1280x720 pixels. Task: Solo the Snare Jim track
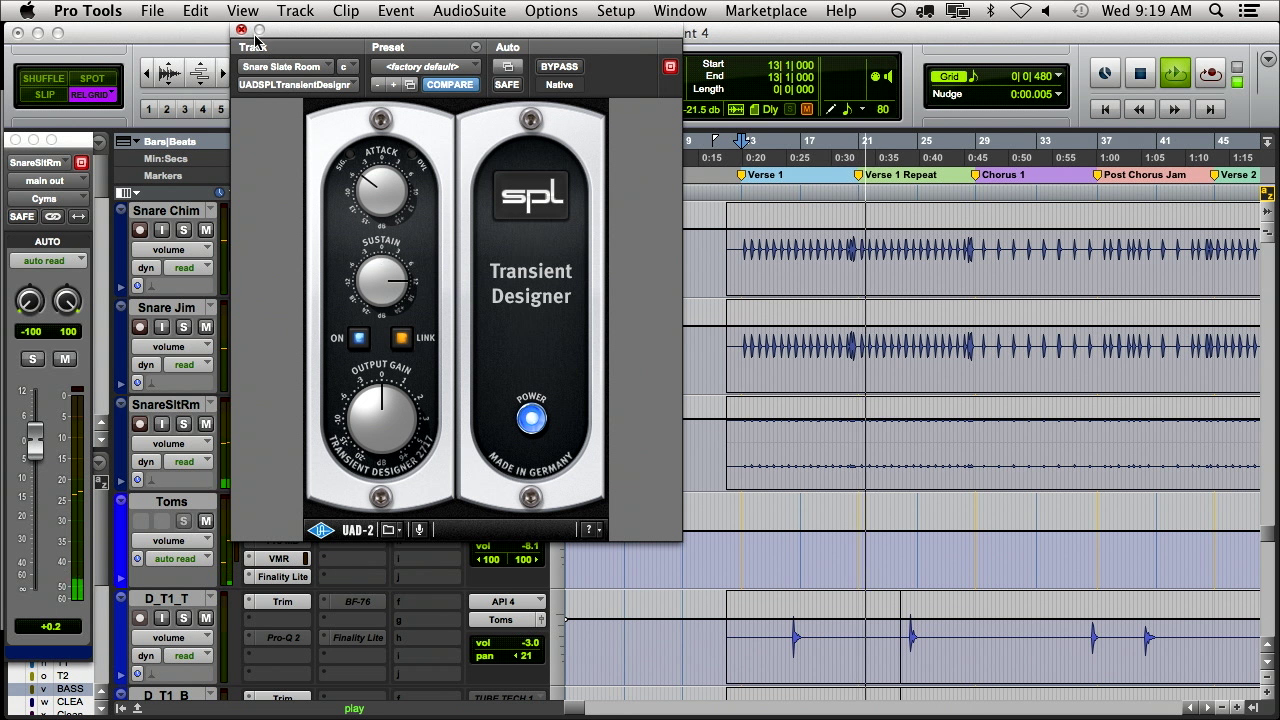(184, 327)
